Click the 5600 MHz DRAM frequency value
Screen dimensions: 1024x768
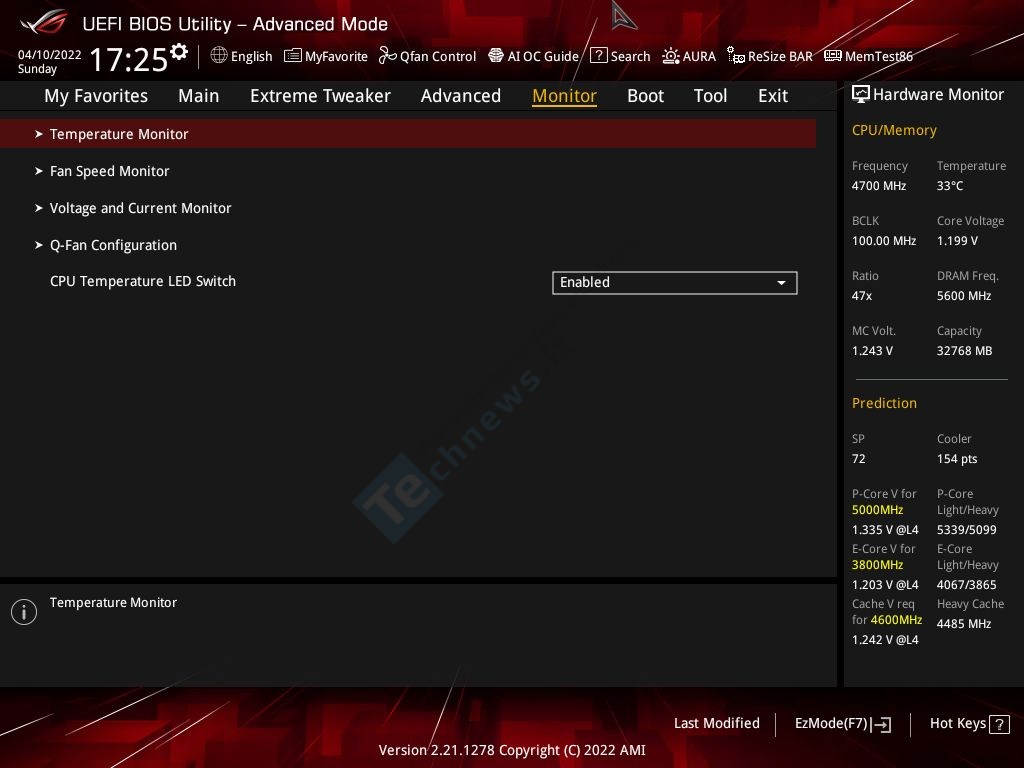click(964, 296)
